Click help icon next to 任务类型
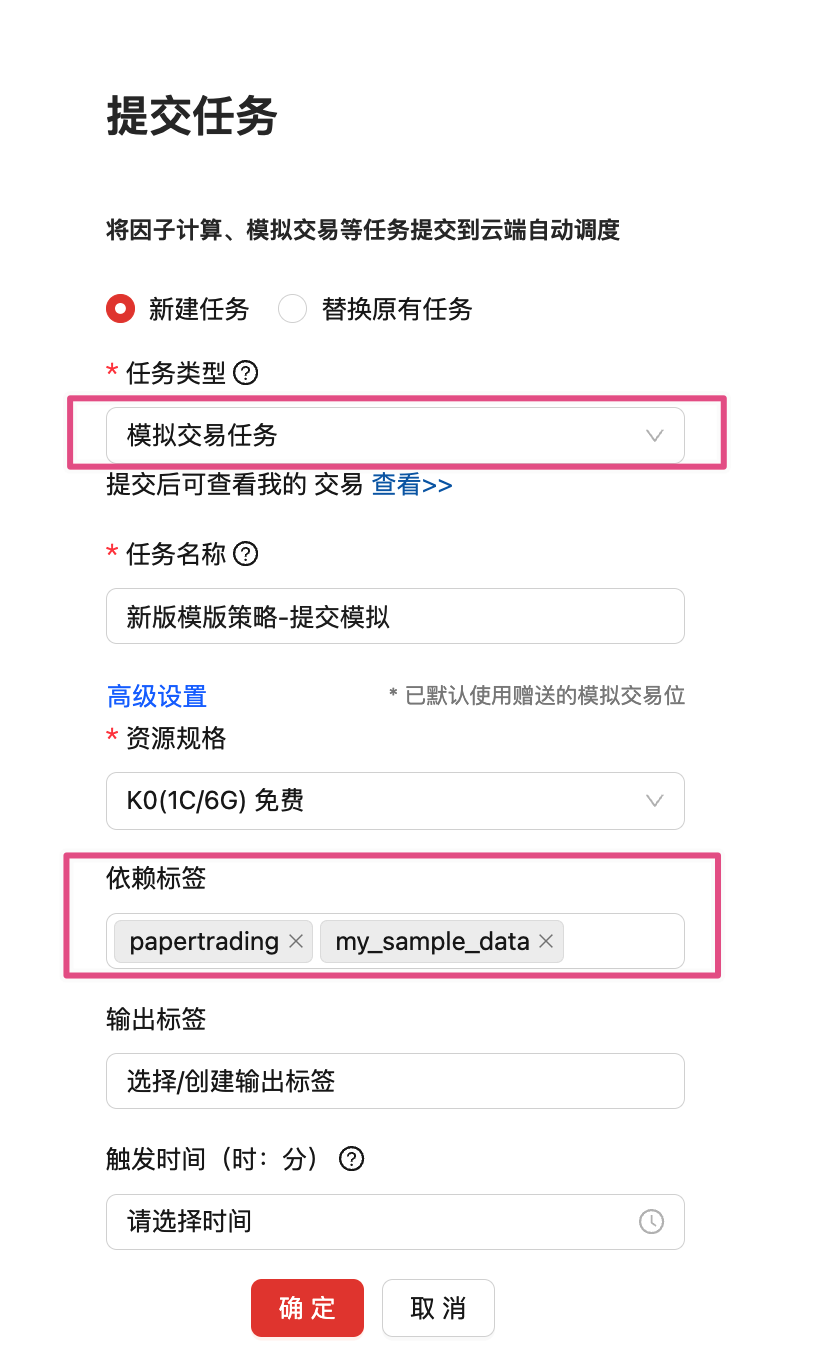 click(x=246, y=373)
